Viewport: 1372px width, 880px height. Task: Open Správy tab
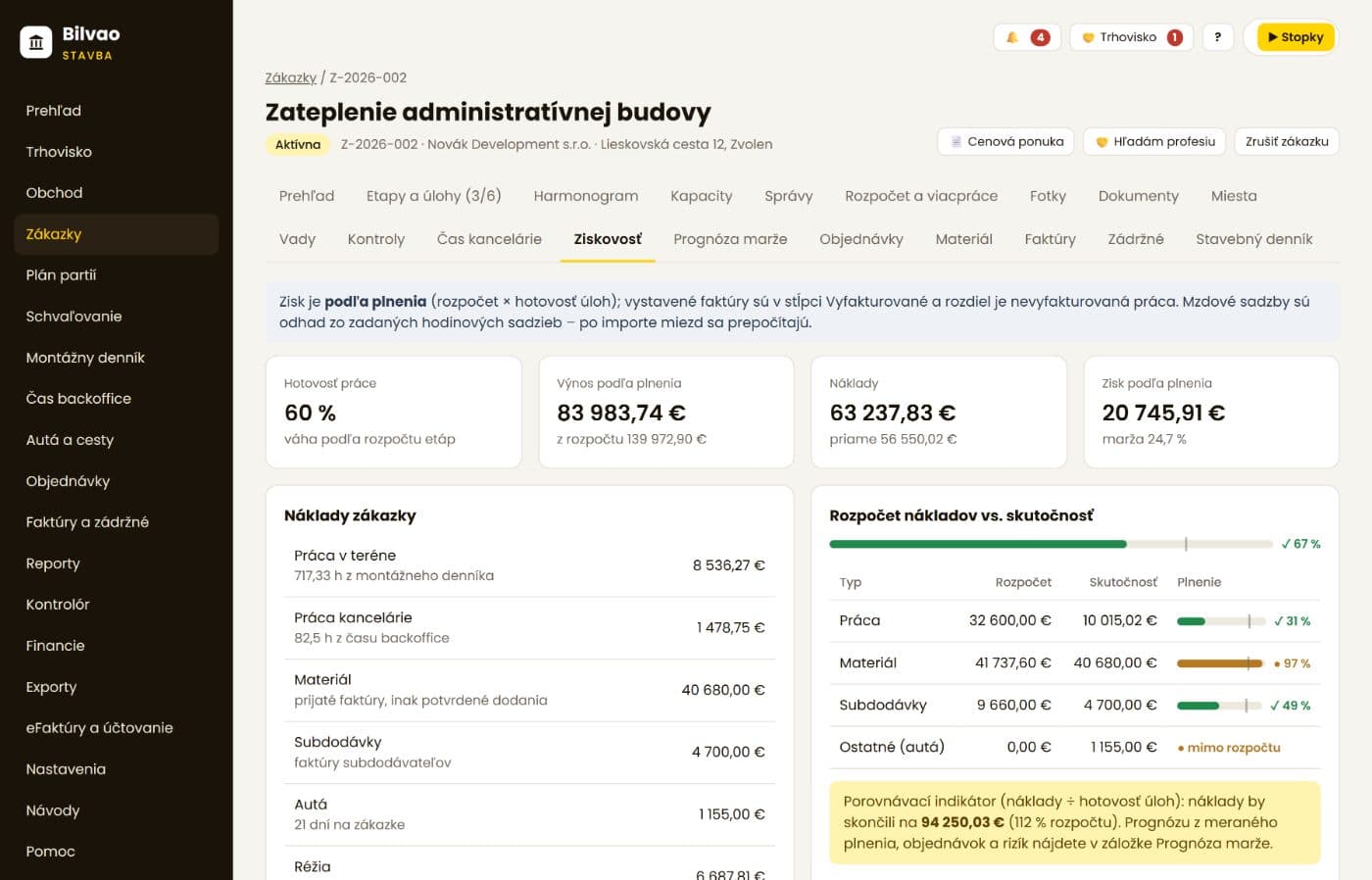[789, 196]
